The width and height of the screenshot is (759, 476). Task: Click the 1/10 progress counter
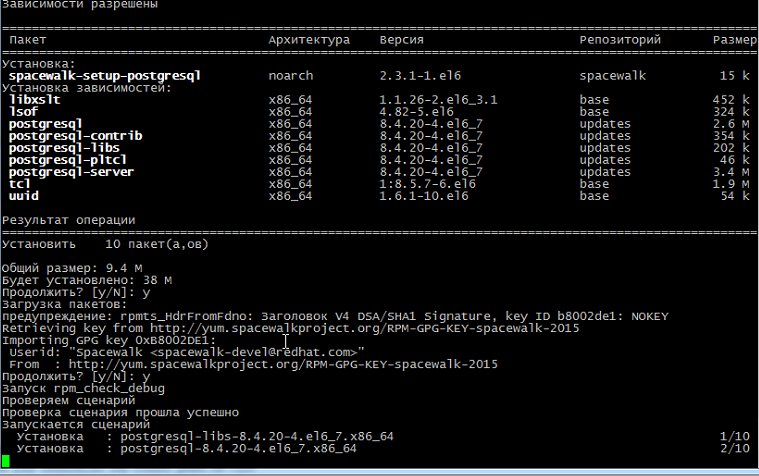(x=735, y=437)
